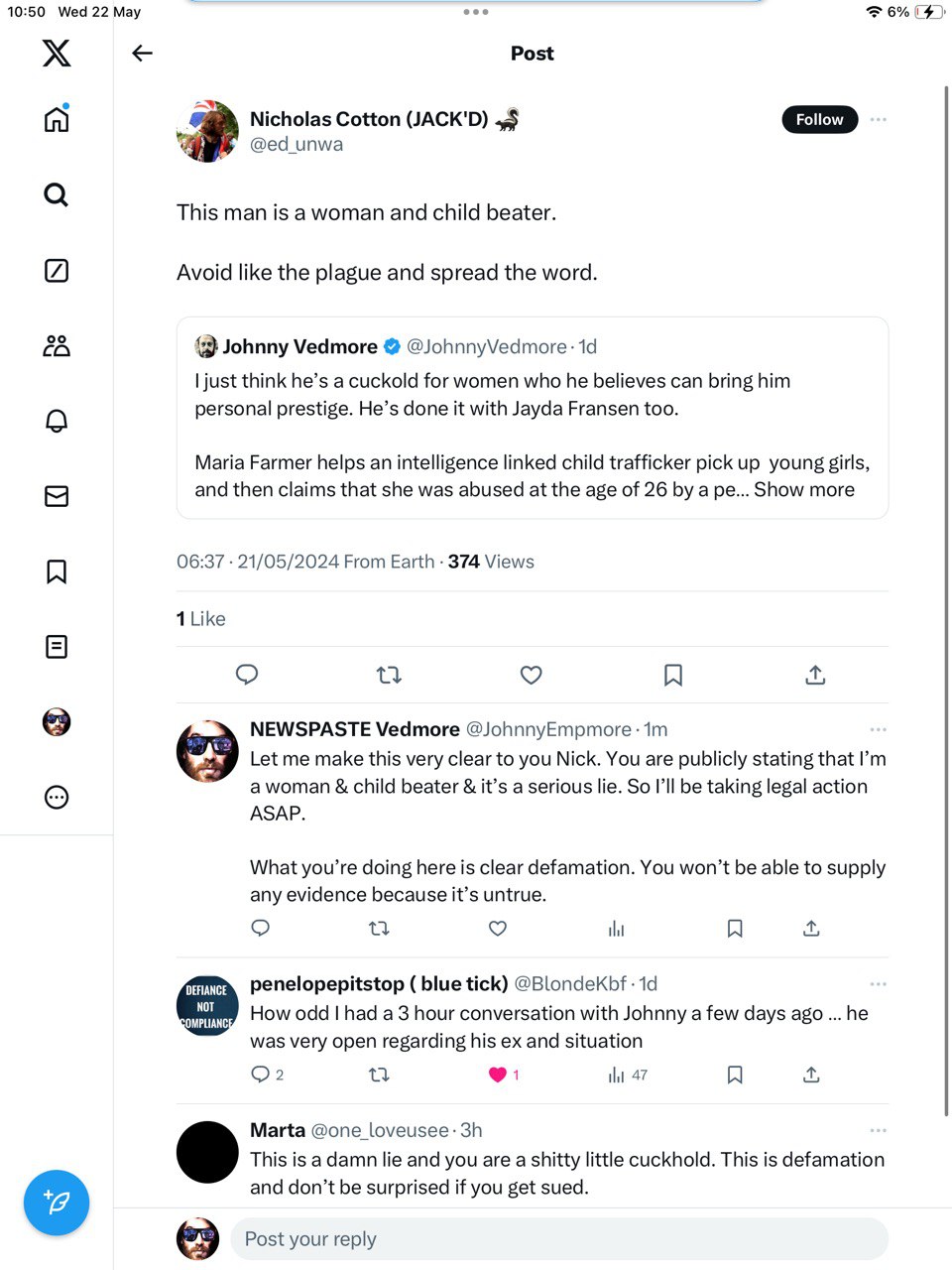Bookmark the main post

[x=673, y=676]
